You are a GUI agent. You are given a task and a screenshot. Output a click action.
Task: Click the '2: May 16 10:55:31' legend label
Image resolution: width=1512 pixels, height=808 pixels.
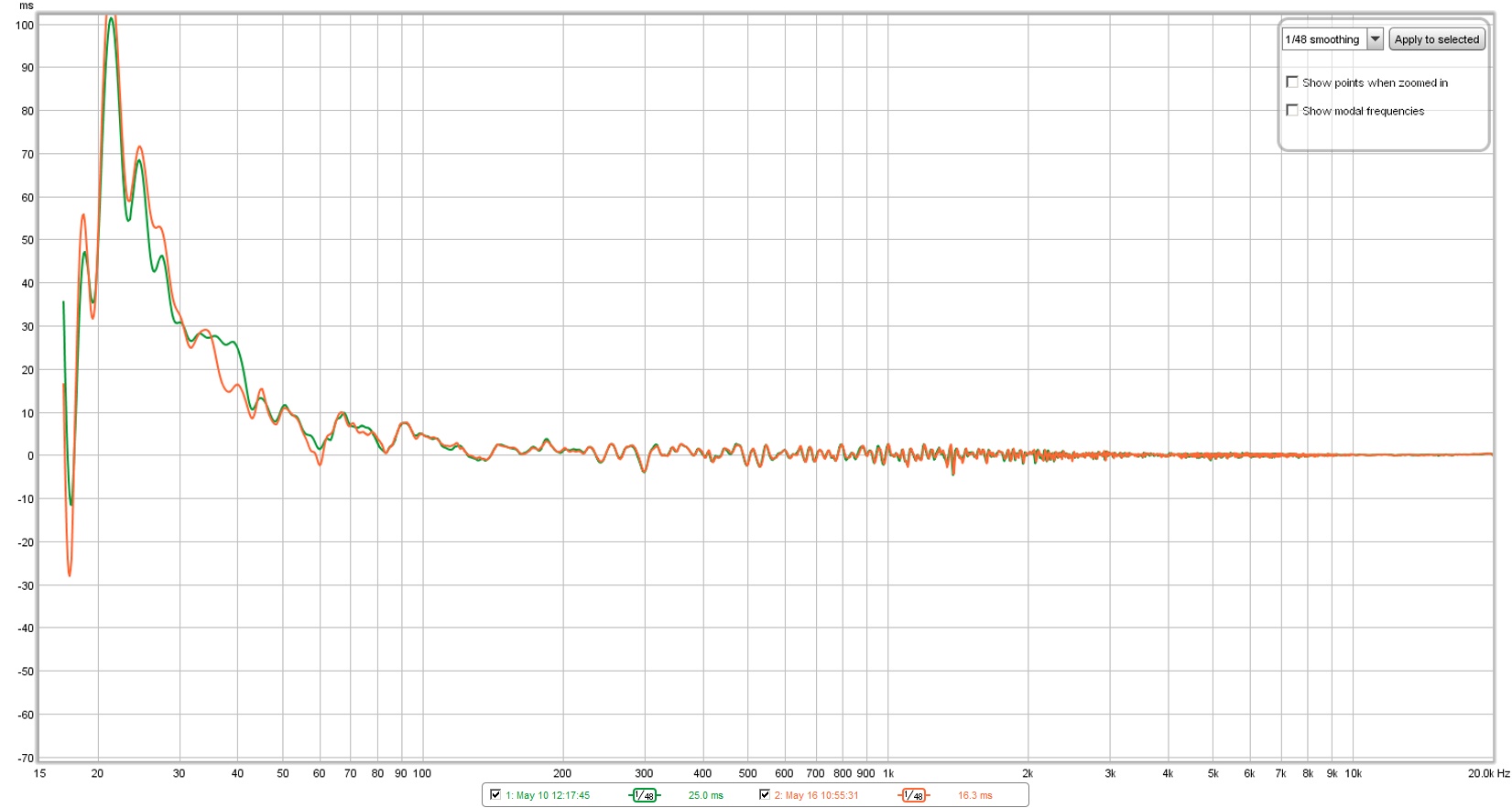pos(817,795)
